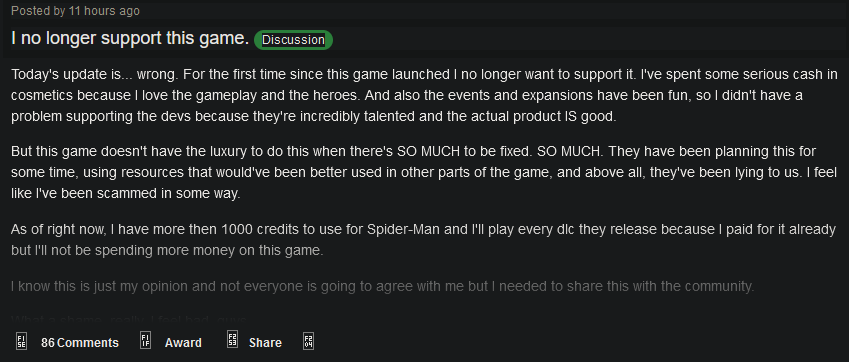Click the paragraph starting But this game doesn't
Viewport: 849px width, 362px height.
(x=424, y=172)
